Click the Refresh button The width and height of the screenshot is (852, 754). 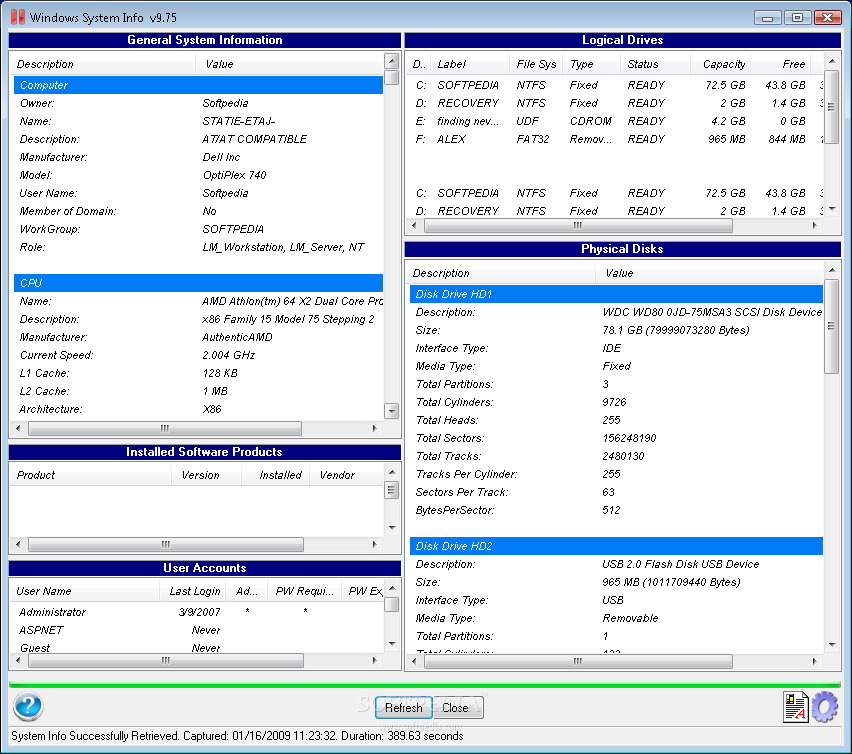[404, 708]
